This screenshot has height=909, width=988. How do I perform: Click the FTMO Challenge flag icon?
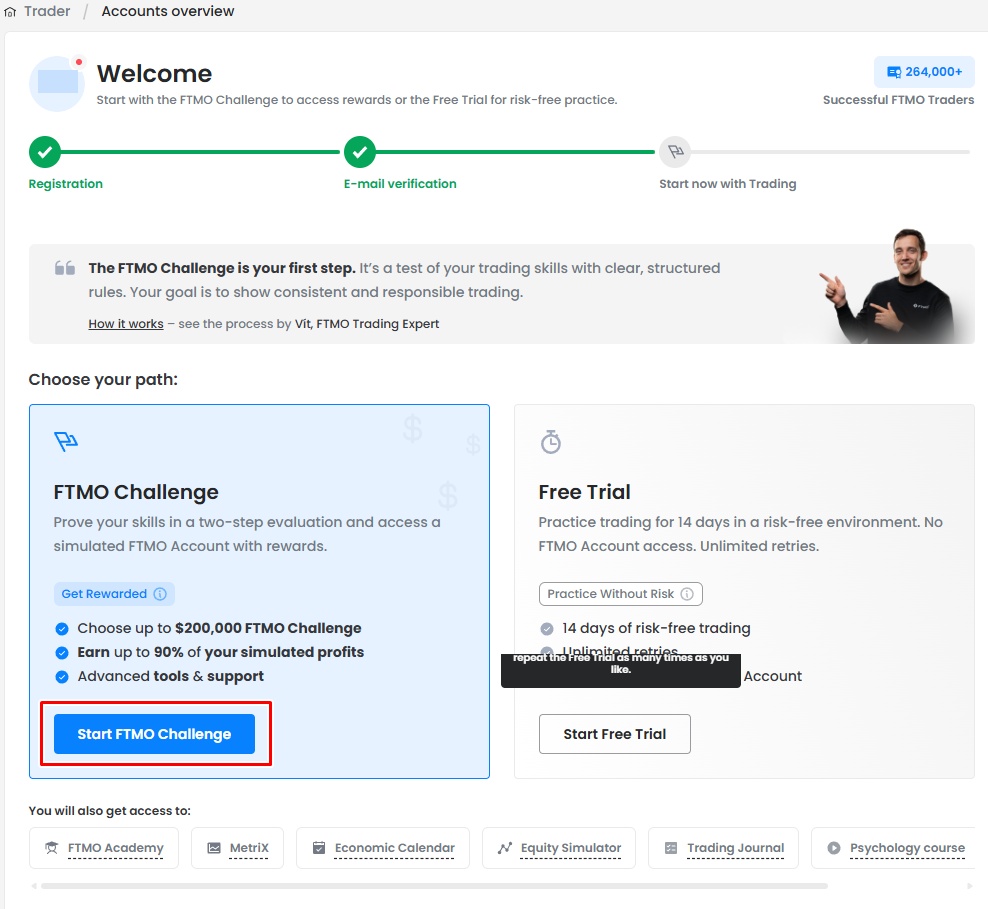(x=66, y=441)
